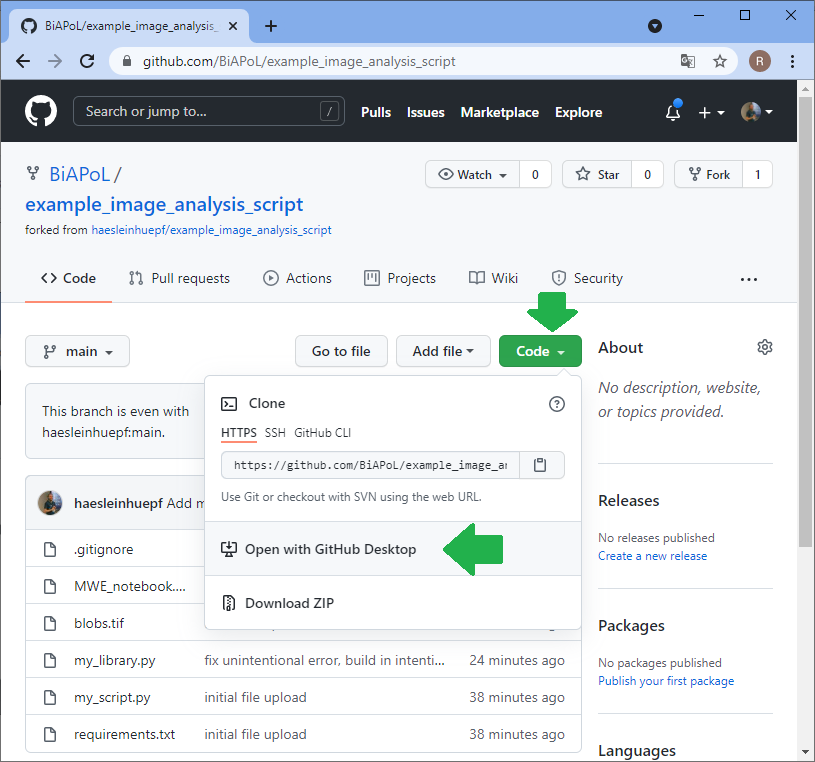815x762 pixels.
Task: Copy the clone URL to clipboard
Action: [540, 465]
